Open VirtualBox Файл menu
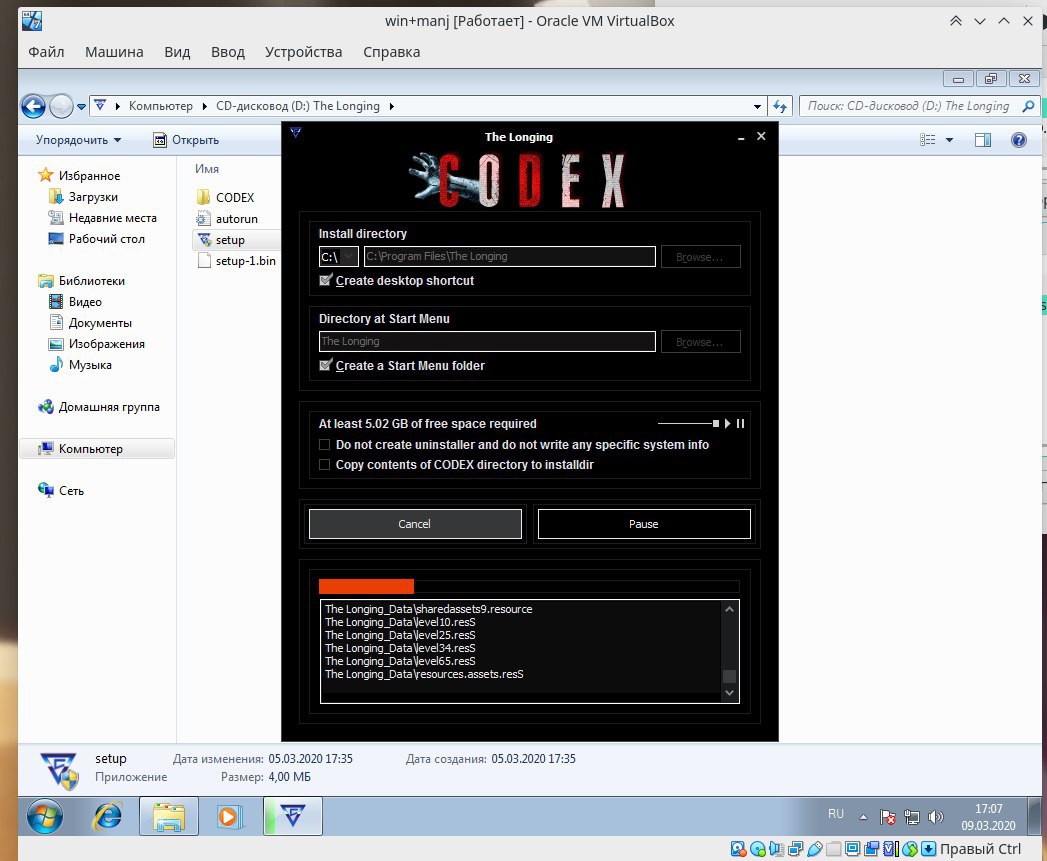The height and width of the screenshot is (861, 1047). point(46,52)
